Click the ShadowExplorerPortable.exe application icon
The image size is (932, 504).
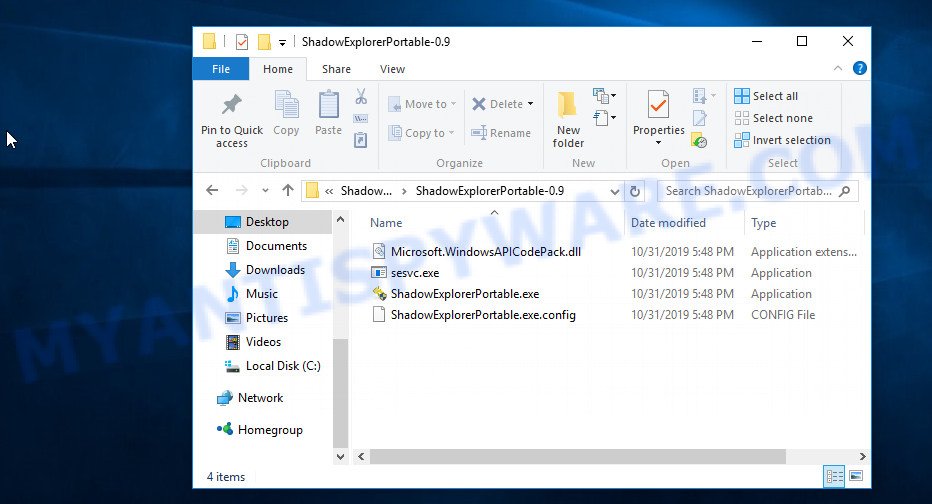(x=379, y=294)
